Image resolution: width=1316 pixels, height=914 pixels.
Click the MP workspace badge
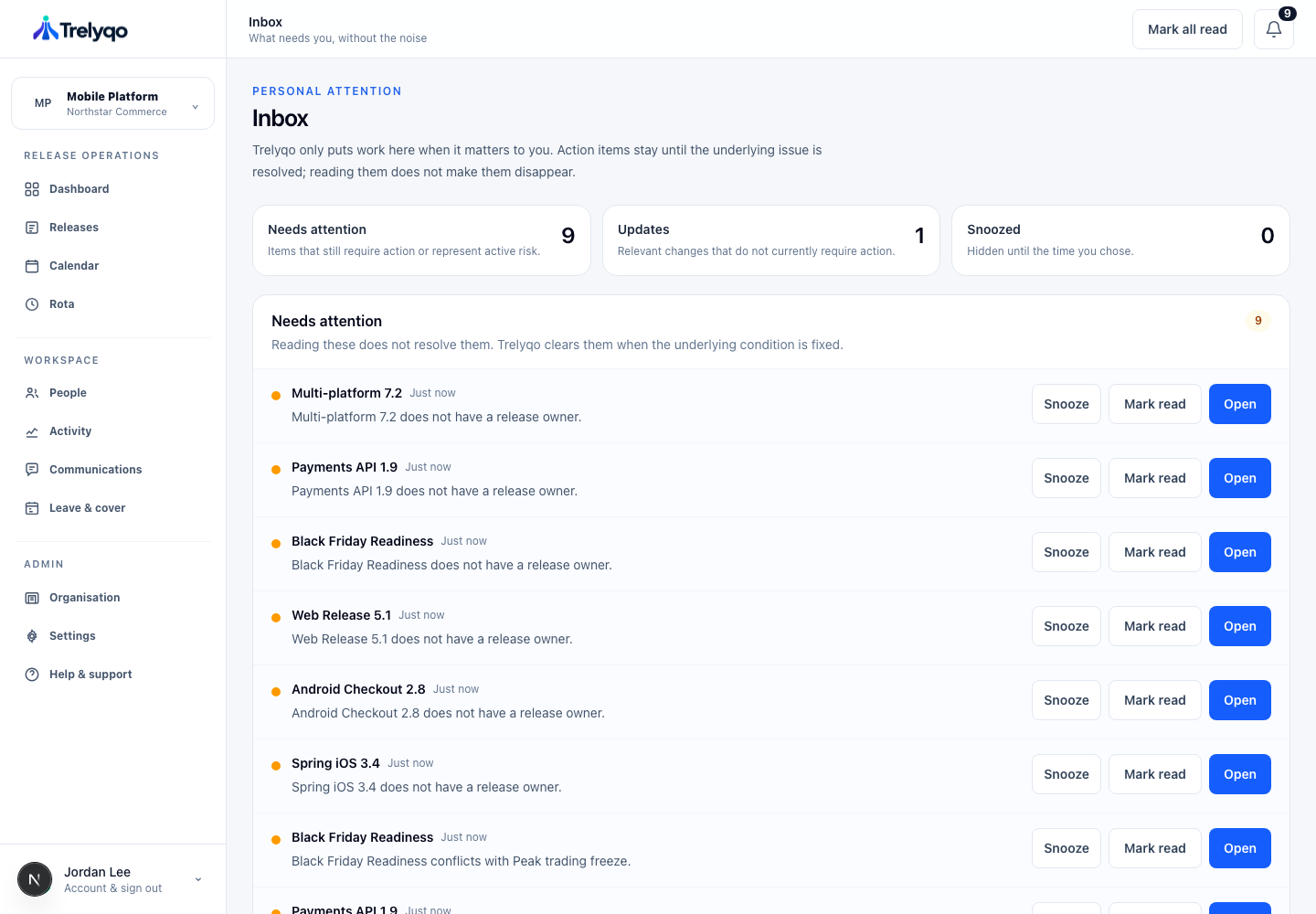43,103
